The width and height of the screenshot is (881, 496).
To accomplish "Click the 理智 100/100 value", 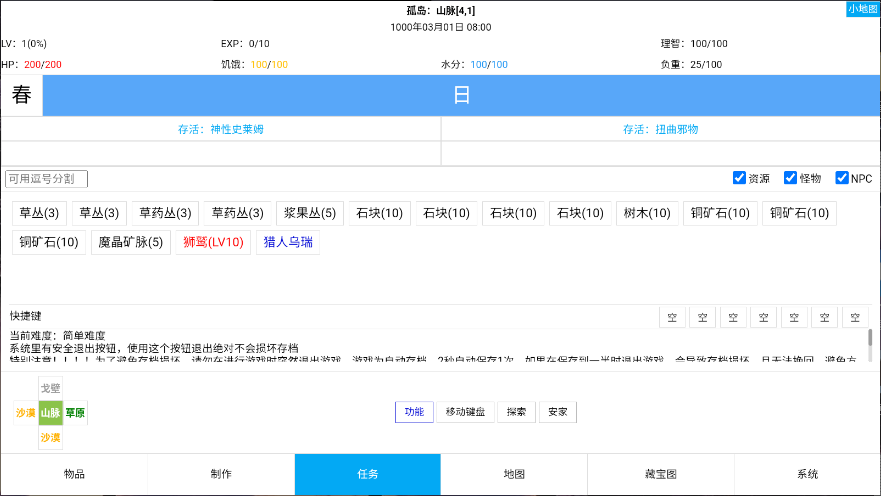I will tap(709, 44).
